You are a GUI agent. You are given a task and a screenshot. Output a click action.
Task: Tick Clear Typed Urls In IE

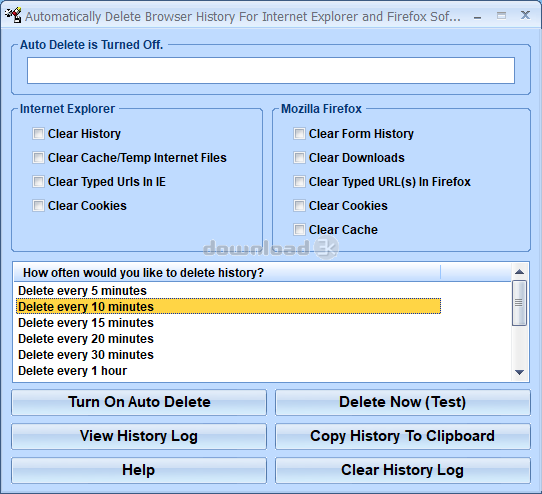pyautogui.click(x=38, y=181)
